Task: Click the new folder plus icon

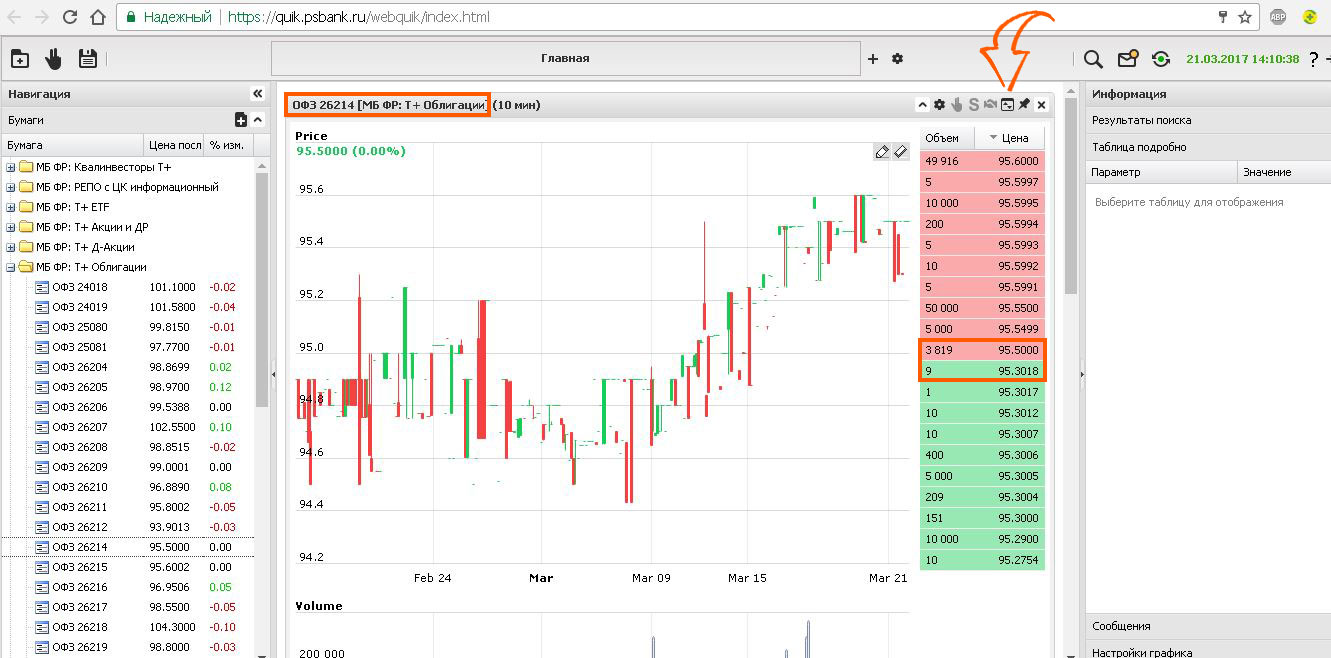Action: 19,59
